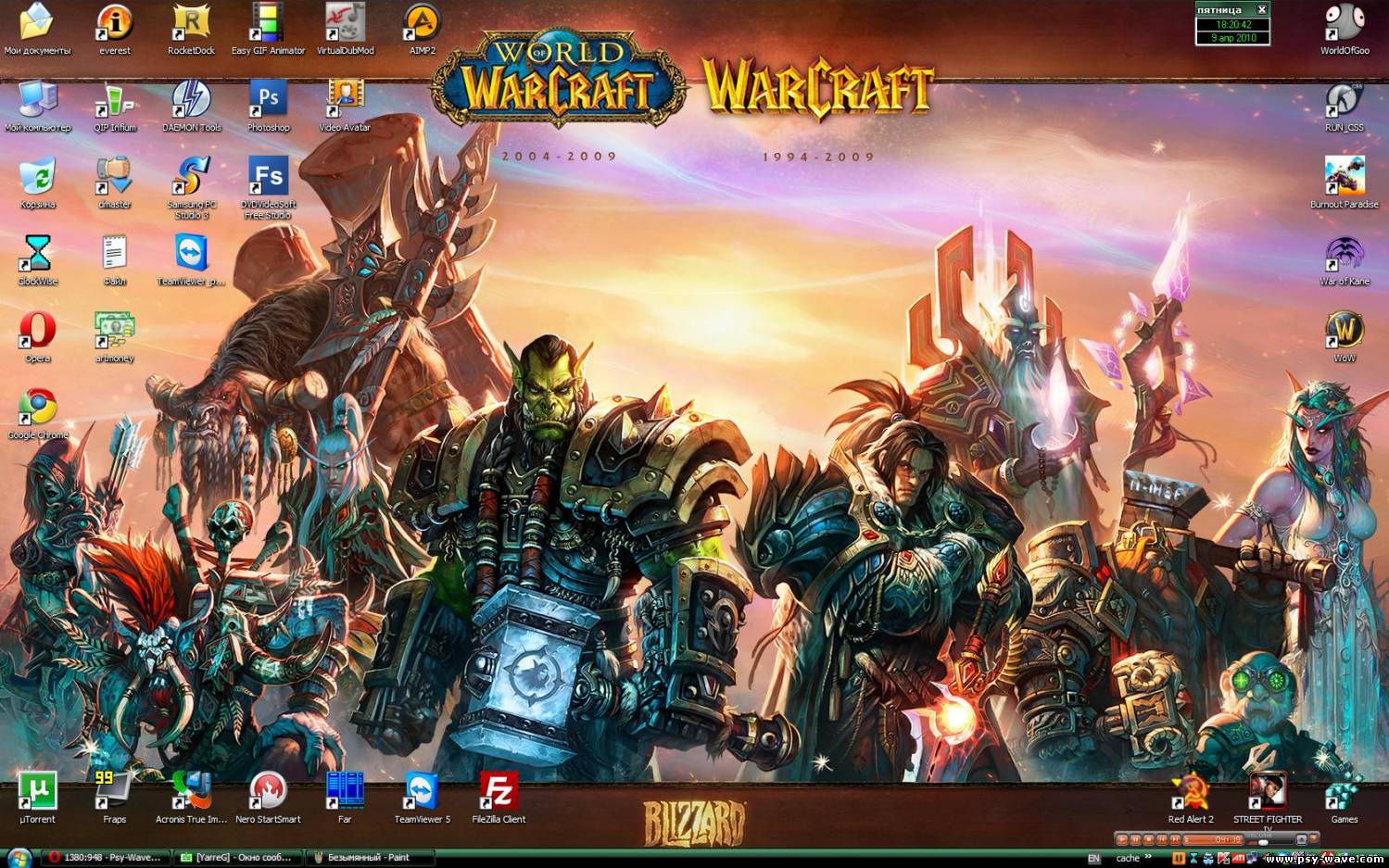
Task: Change EN language indicator
Action: click(1093, 859)
